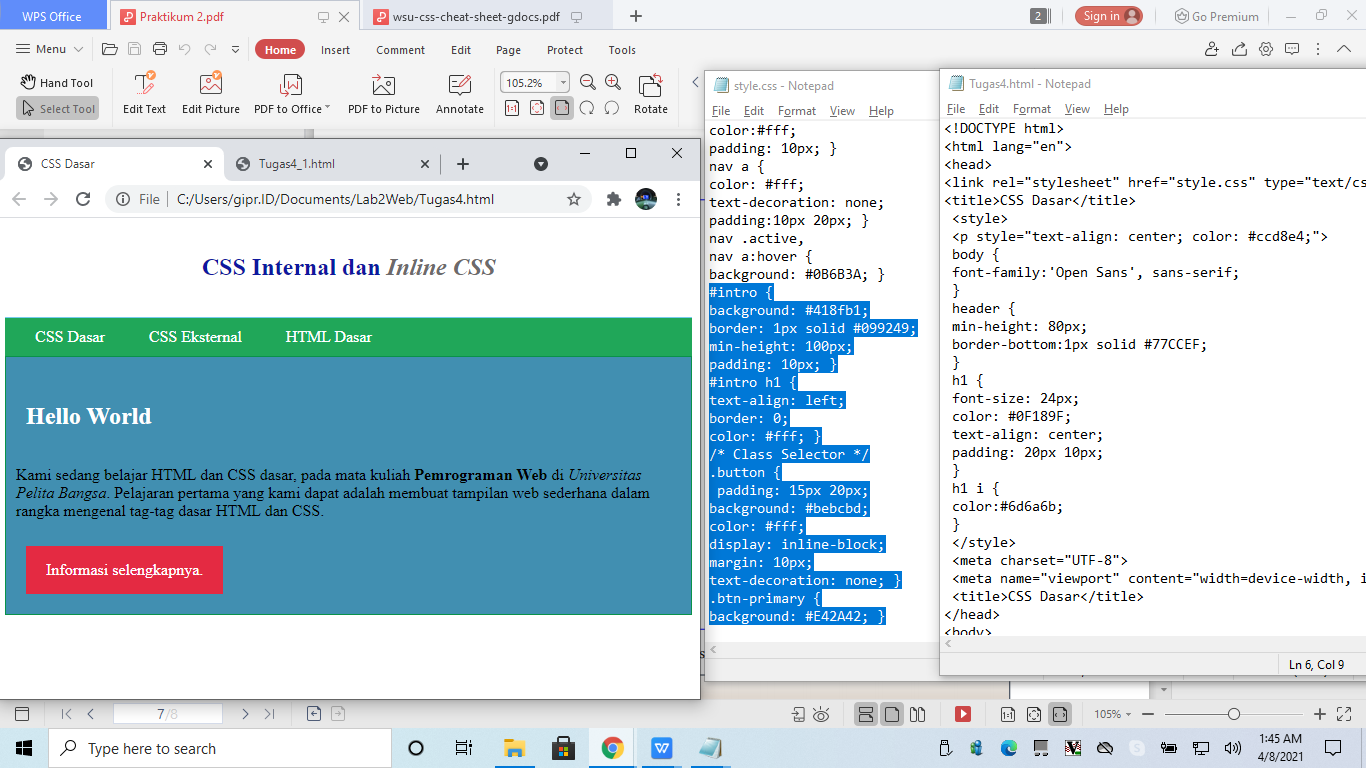The height and width of the screenshot is (768, 1366).
Task: Click the Informasi selengkapnya button
Action: (124, 569)
